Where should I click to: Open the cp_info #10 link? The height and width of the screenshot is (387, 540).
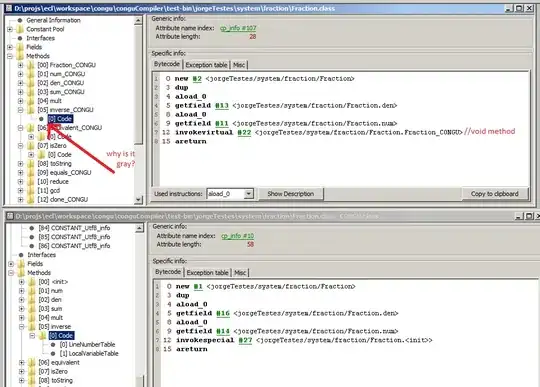point(238,236)
